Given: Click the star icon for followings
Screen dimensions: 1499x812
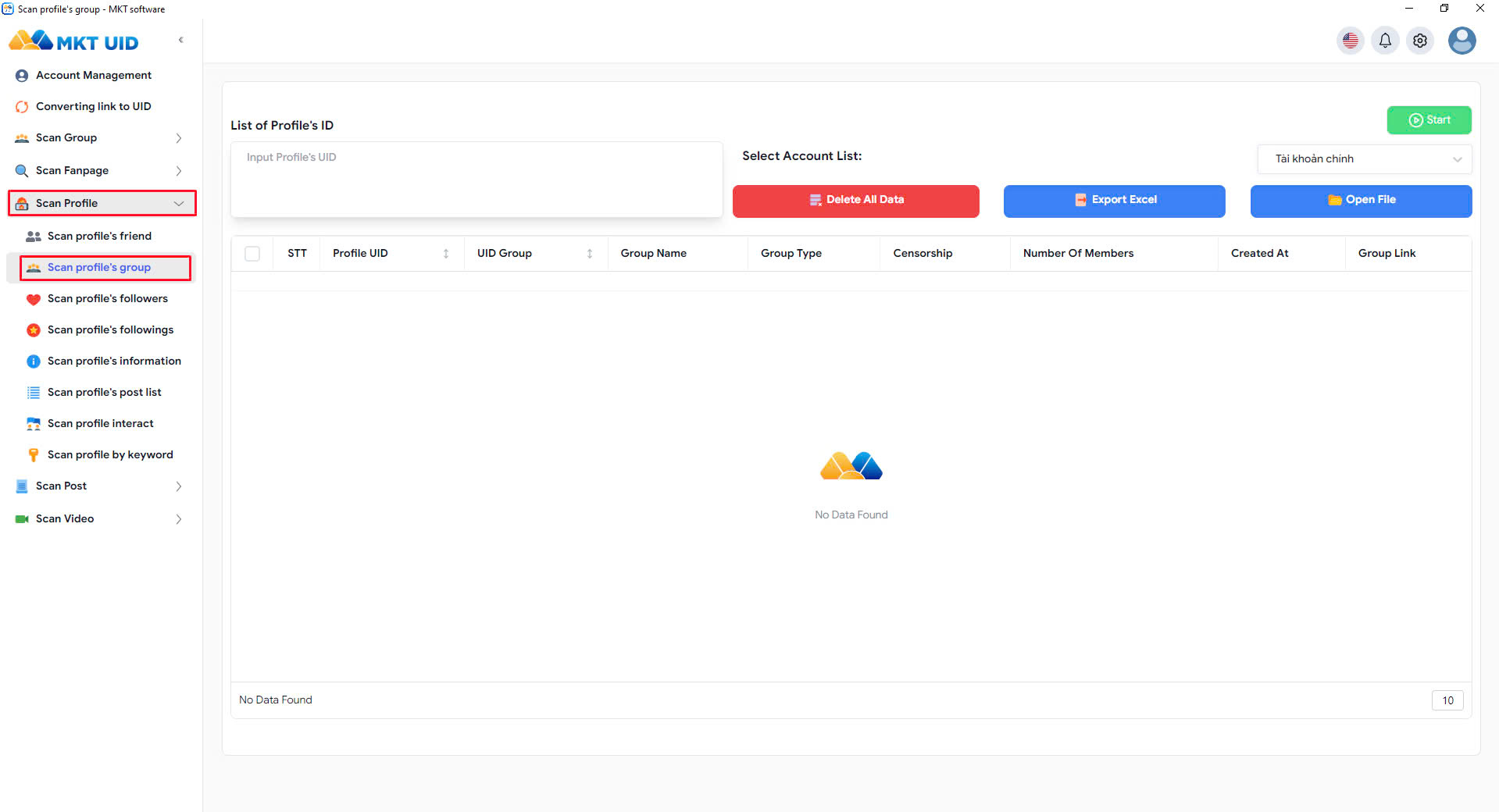Looking at the screenshot, I should (x=34, y=330).
